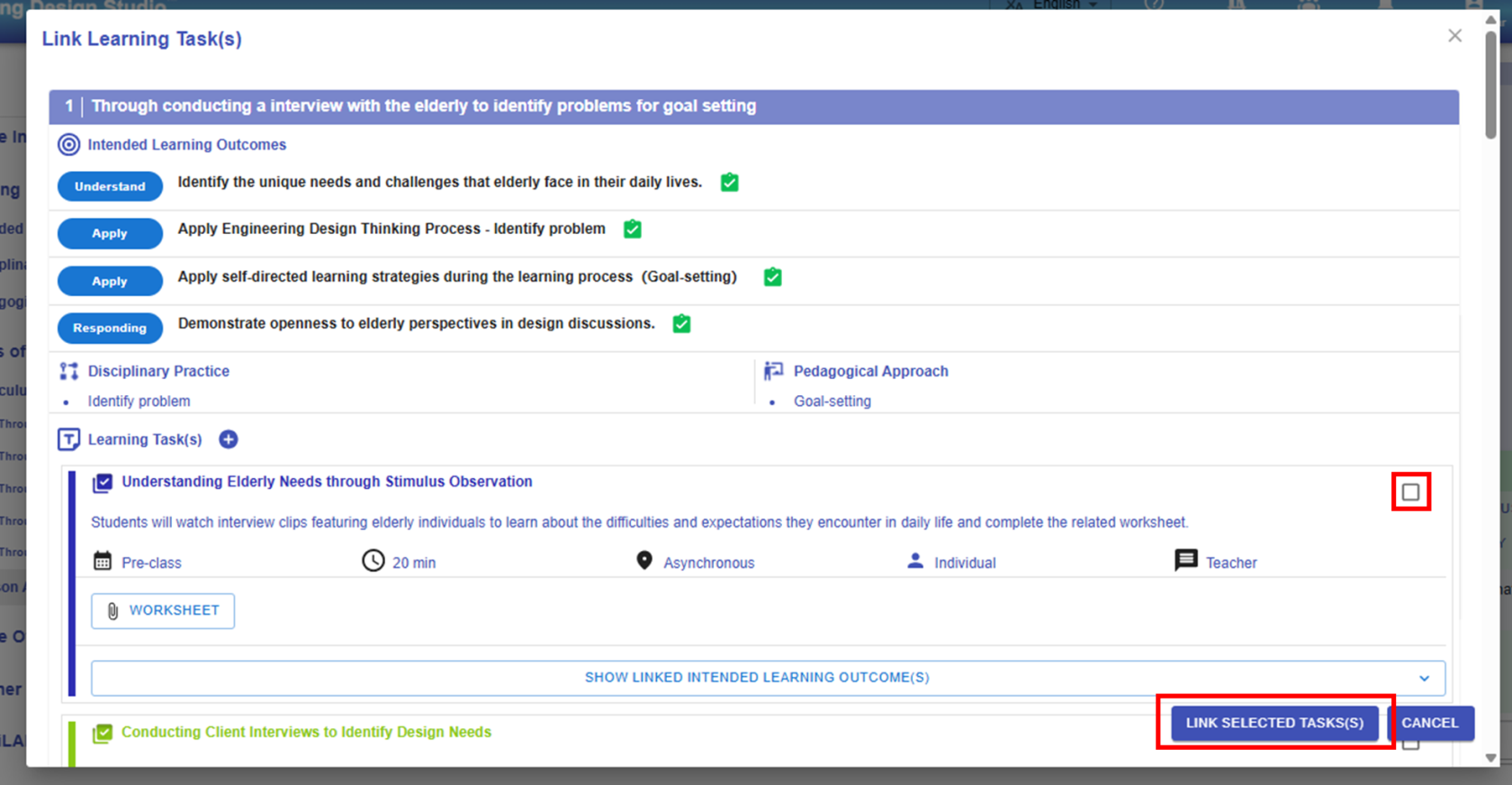Click the Pre-class calendar icon

click(103, 562)
